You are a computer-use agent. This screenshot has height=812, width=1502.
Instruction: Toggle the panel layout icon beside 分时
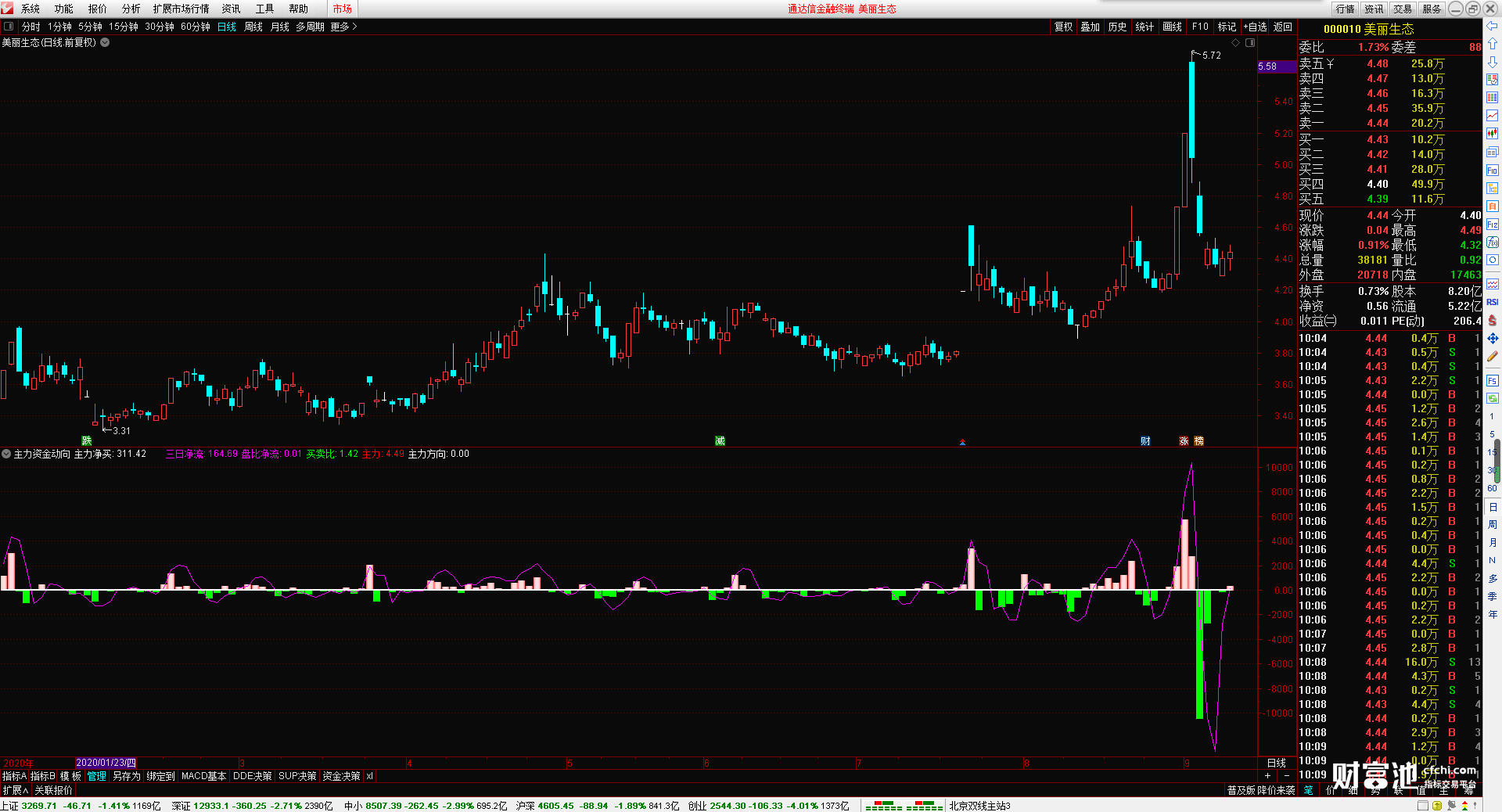[x=9, y=27]
